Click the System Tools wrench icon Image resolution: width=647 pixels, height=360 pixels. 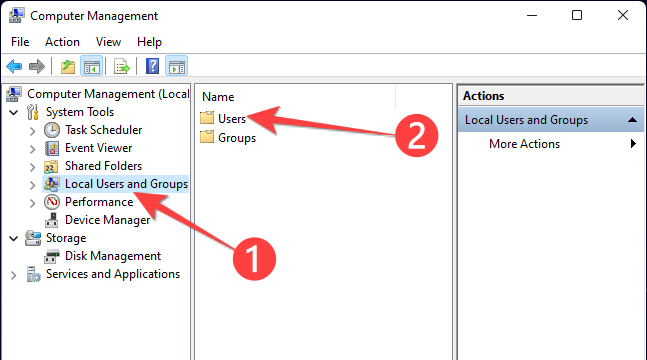coord(33,112)
